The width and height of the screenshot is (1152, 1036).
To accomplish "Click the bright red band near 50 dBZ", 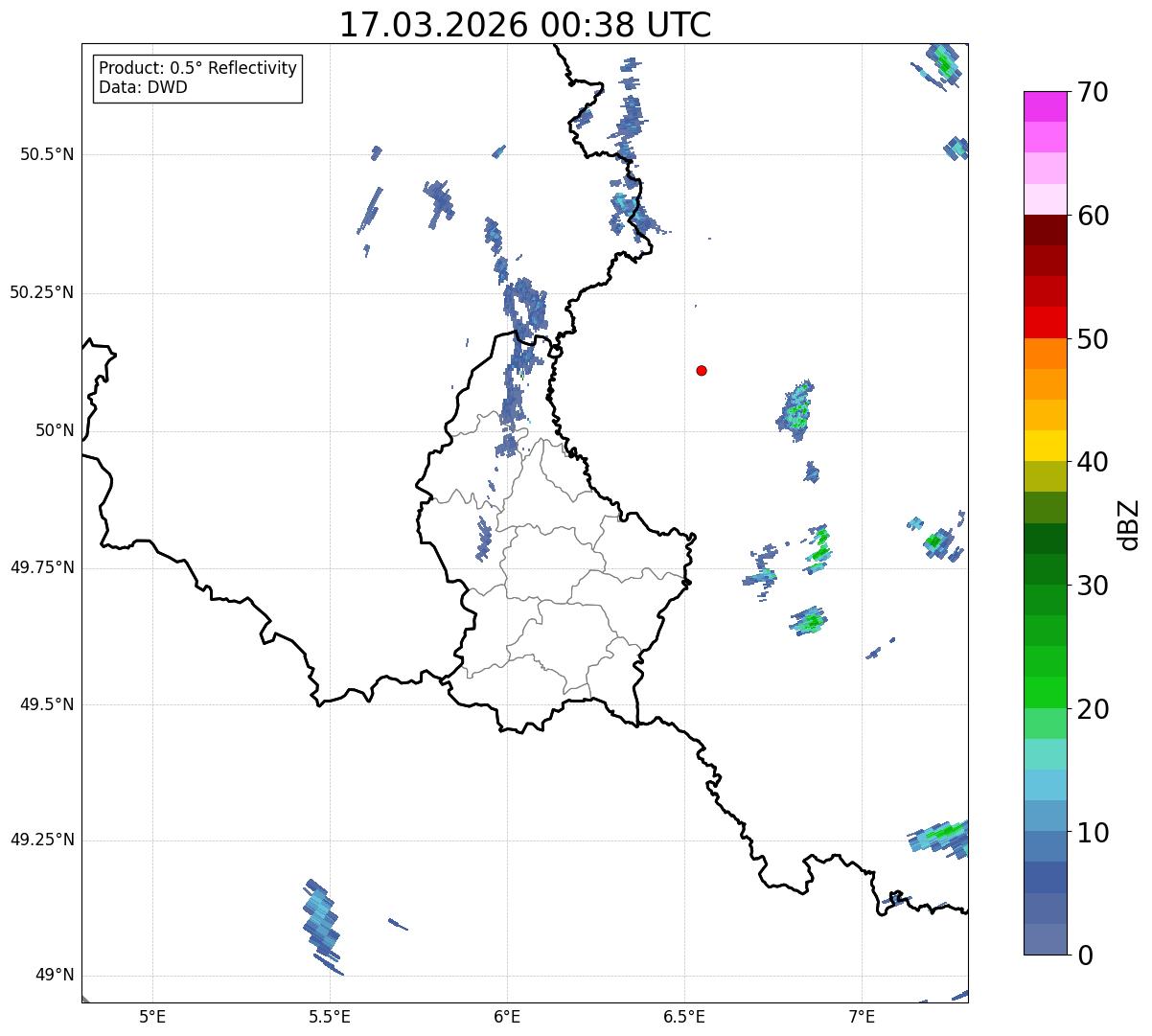I will [1046, 323].
